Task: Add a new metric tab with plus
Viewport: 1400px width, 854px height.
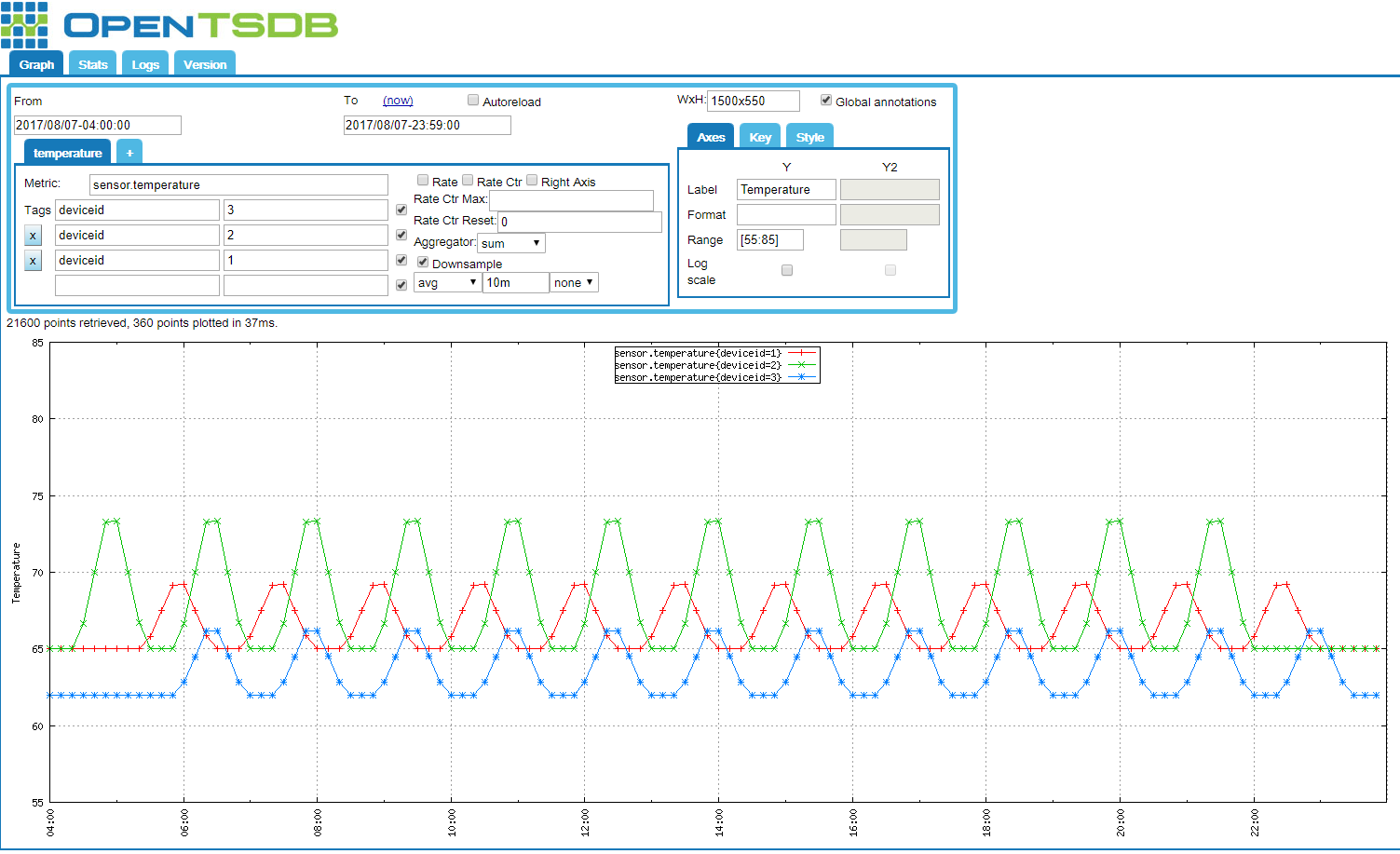Action: coord(129,153)
